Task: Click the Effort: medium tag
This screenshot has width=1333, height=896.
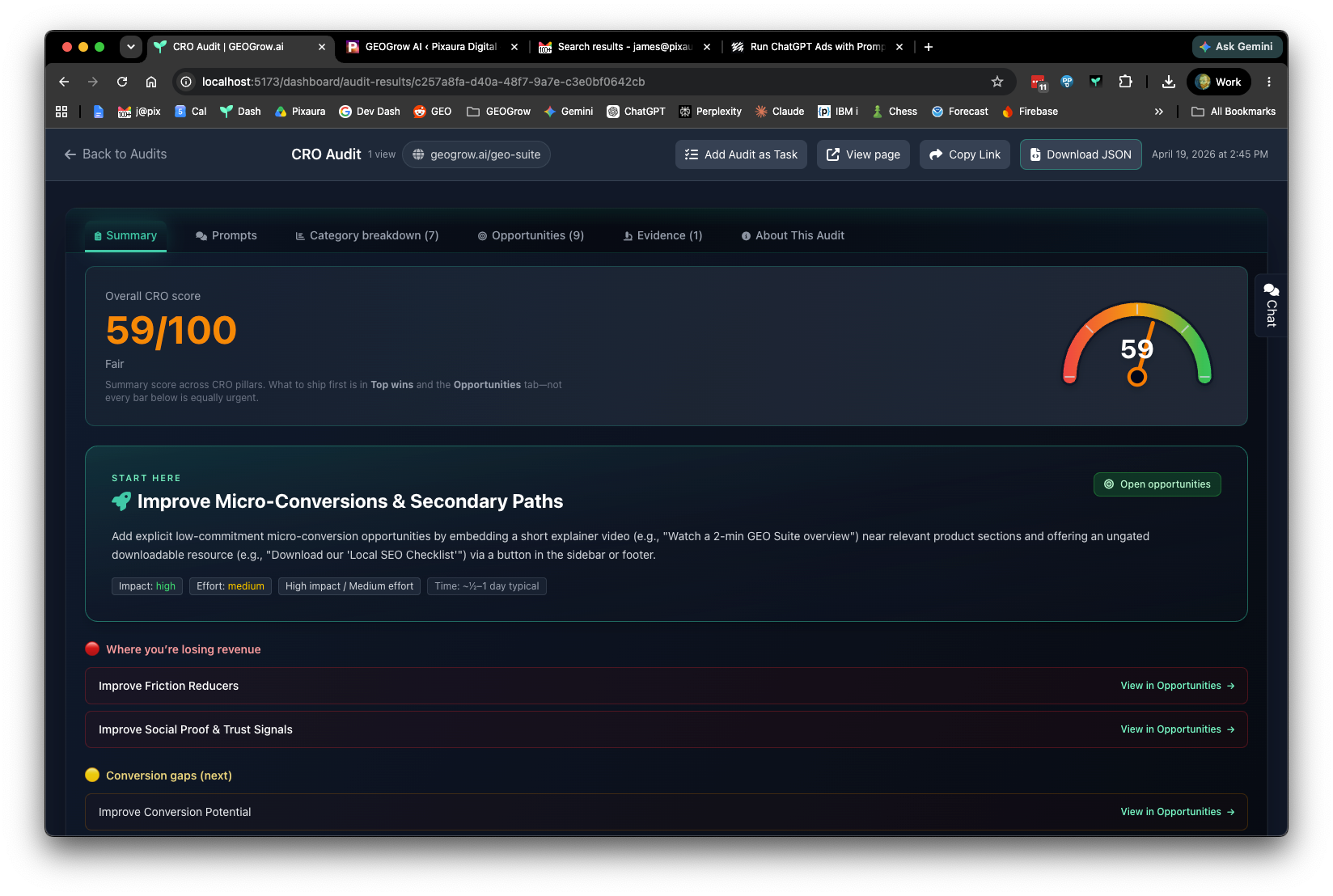Action: [x=231, y=586]
